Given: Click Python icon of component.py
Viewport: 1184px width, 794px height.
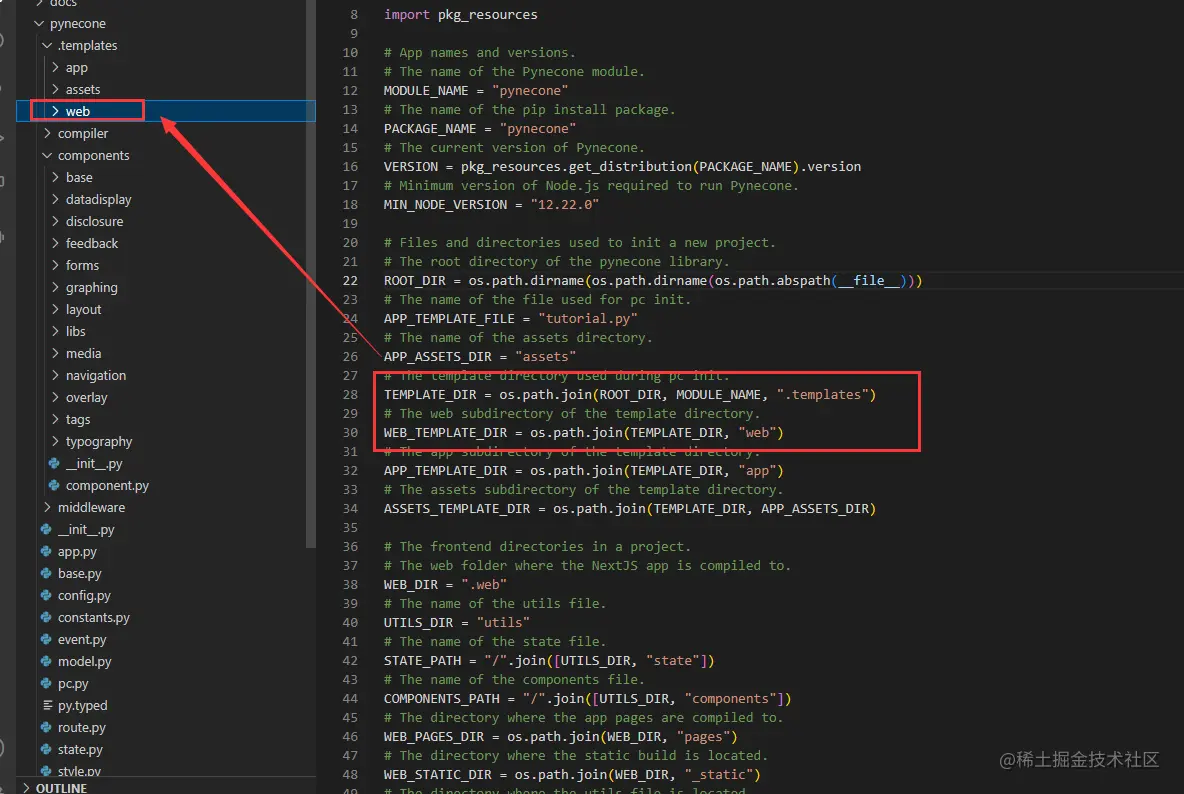Looking at the screenshot, I should tap(54, 485).
